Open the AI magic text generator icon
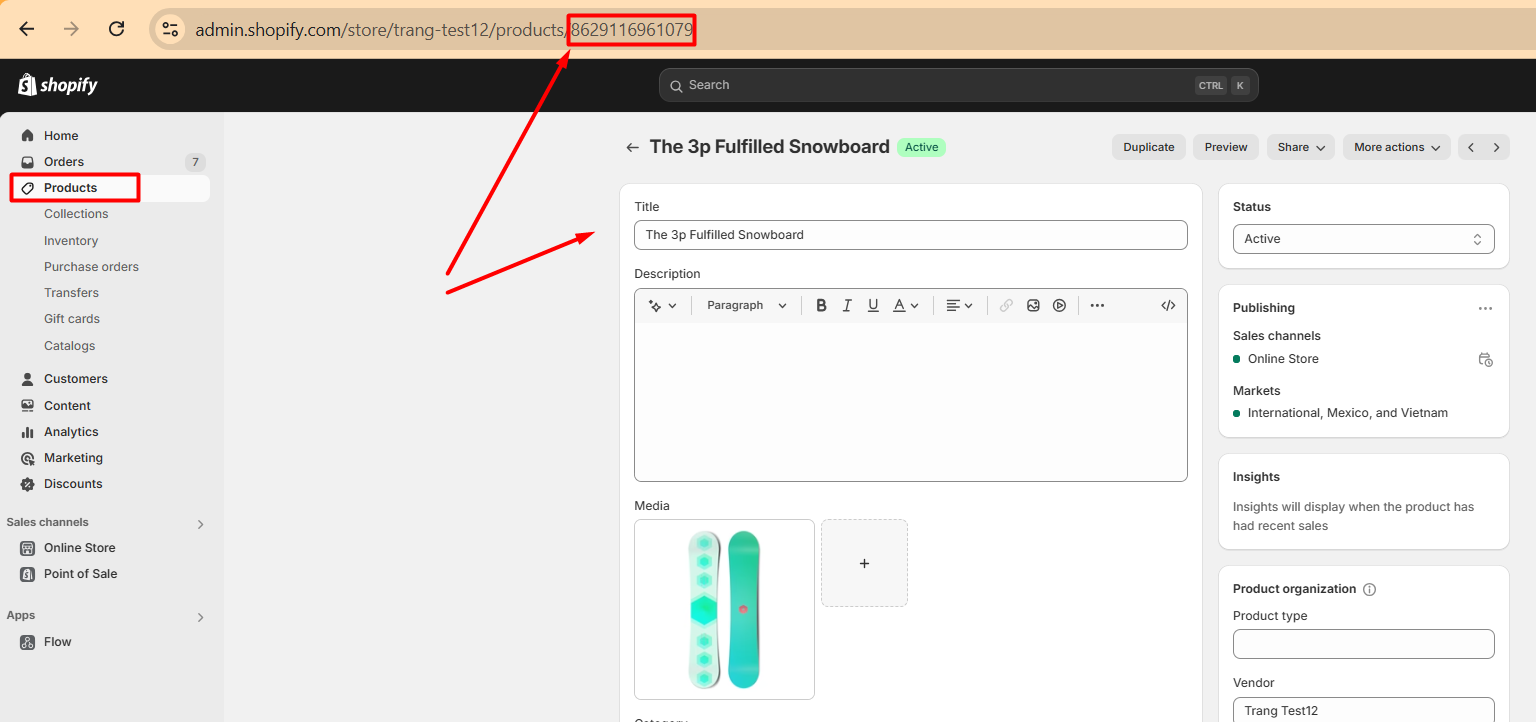Viewport: 1536px width, 722px height. 662,306
